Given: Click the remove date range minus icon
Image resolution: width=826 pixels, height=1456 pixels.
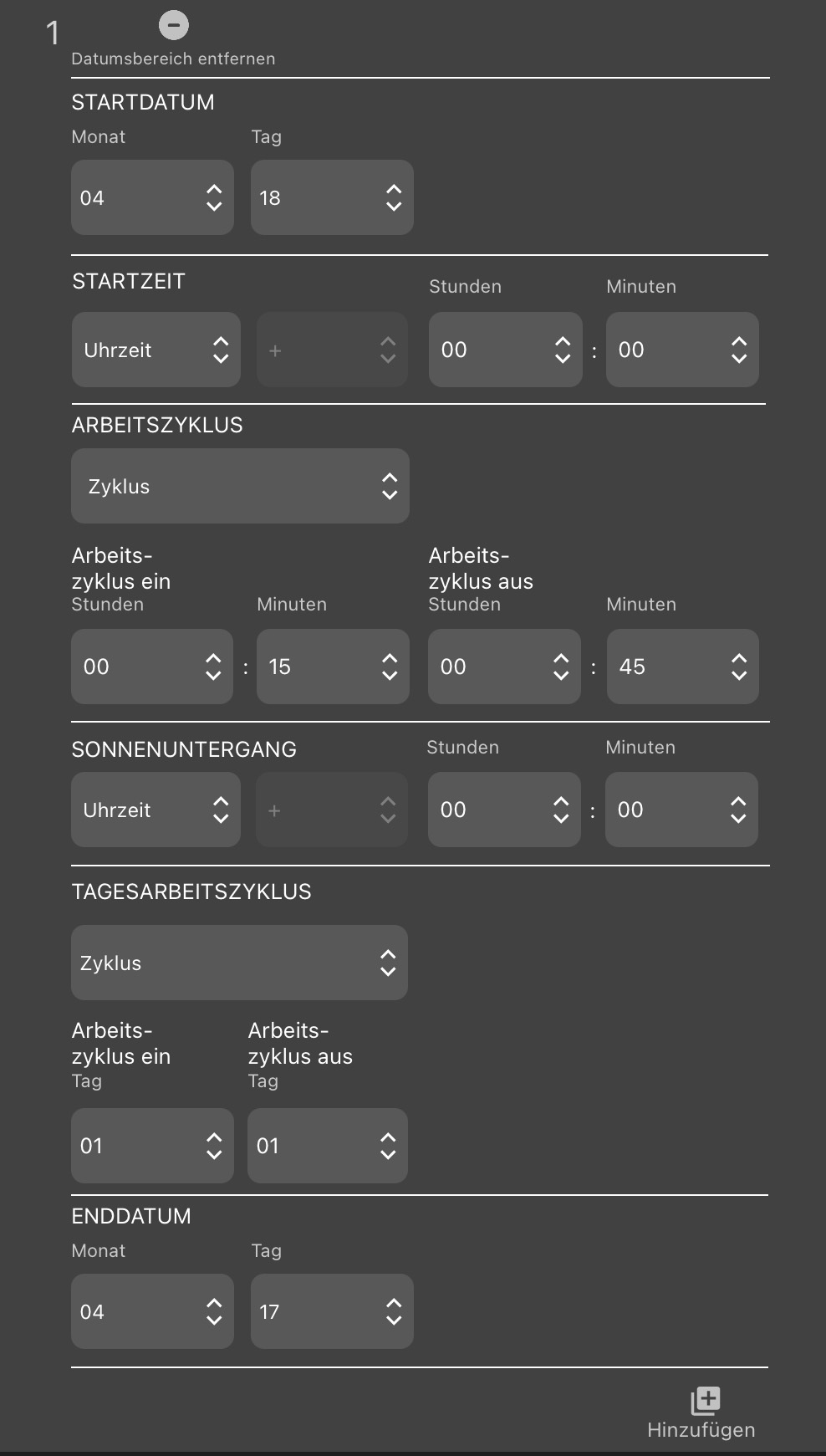Looking at the screenshot, I should coord(174,24).
